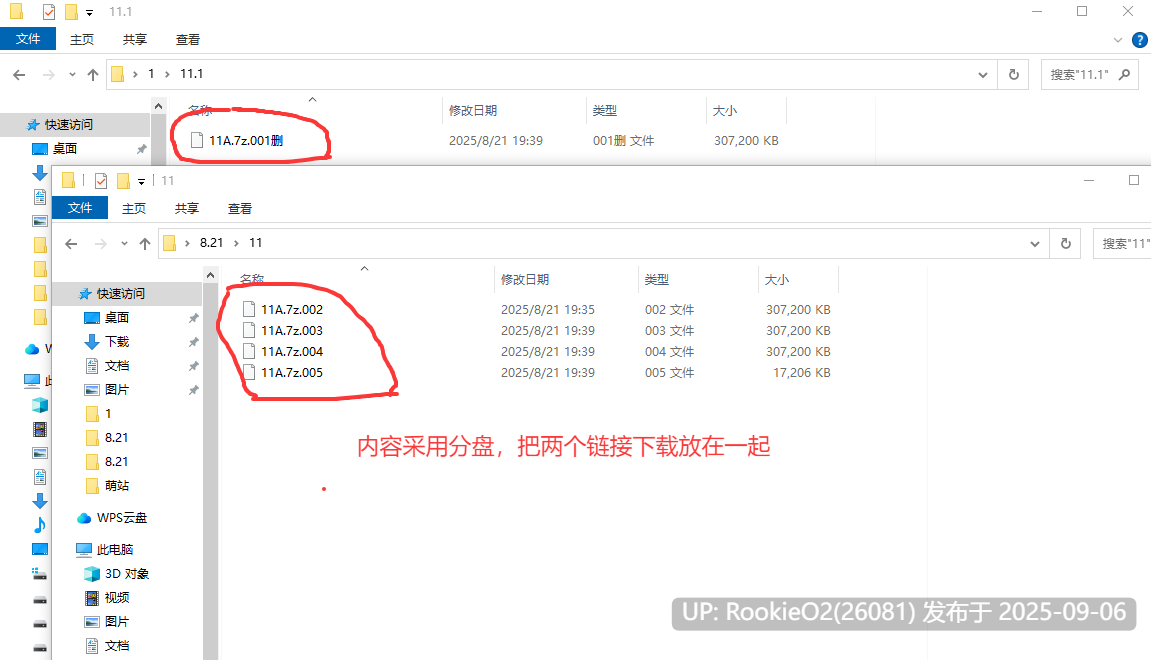Select the properties checkmark icon in 11 title bar
Viewport: 1151px width, 660px height.
click(101, 181)
